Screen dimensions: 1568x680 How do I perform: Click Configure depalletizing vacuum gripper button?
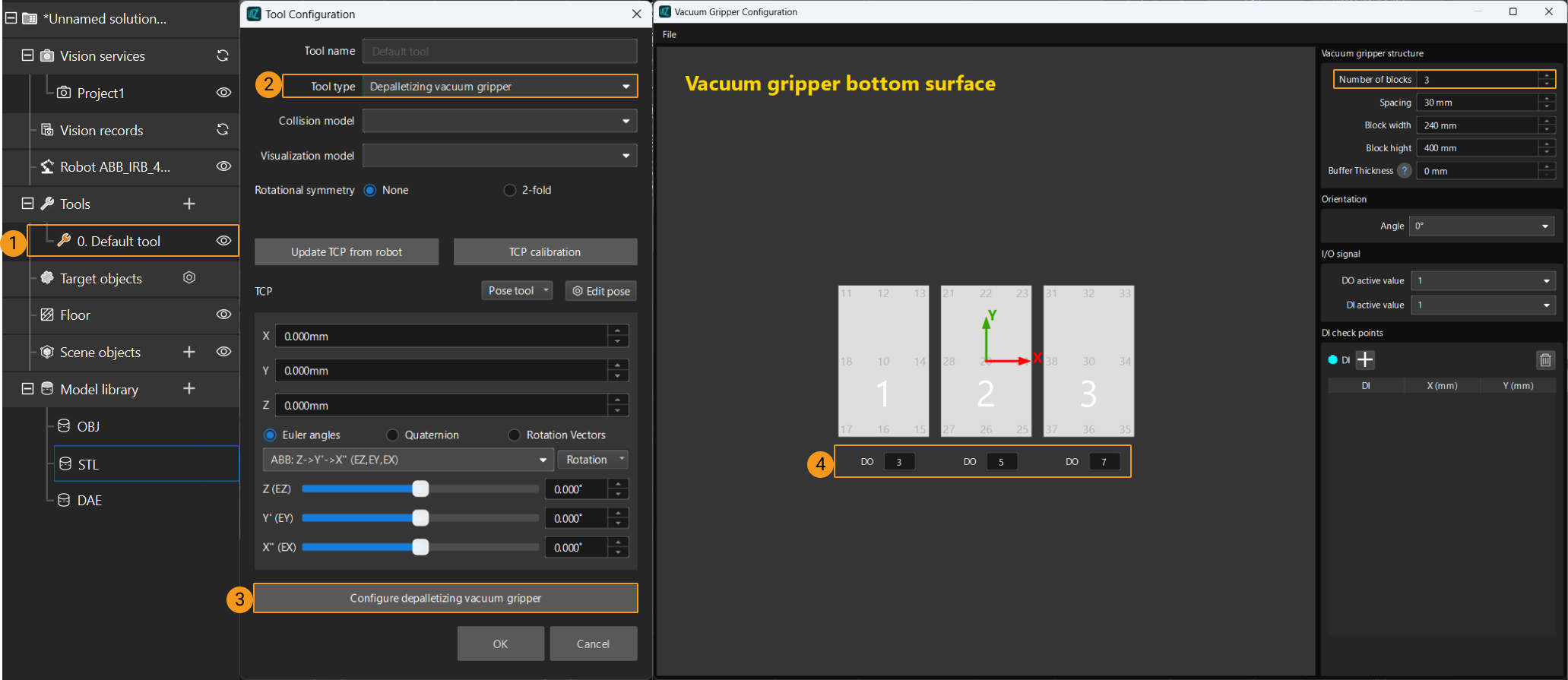[445, 599]
